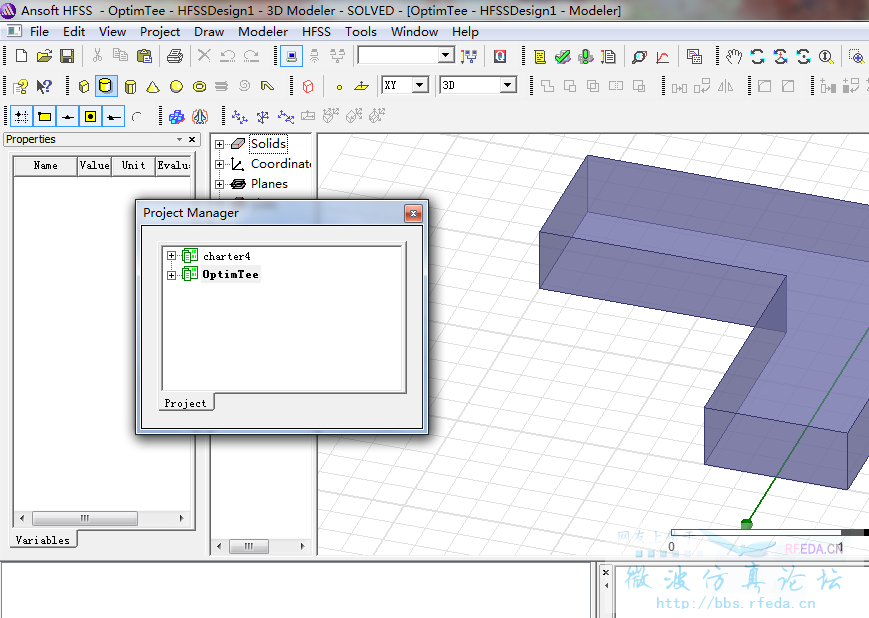Click the Open folder icon
The height and width of the screenshot is (618, 869).
point(44,56)
